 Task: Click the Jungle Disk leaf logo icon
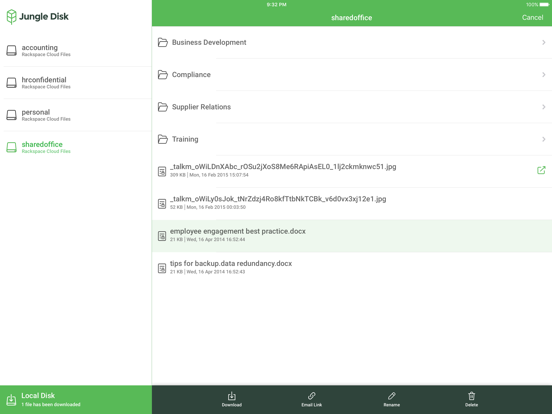coord(11,17)
